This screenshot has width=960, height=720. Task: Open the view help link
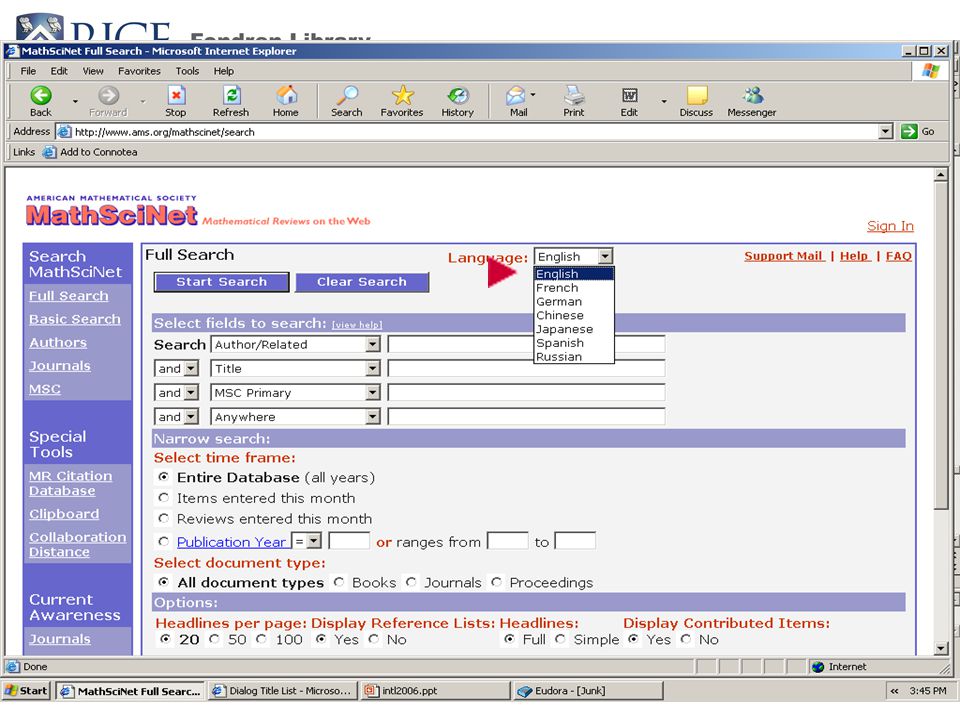coord(357,324)
